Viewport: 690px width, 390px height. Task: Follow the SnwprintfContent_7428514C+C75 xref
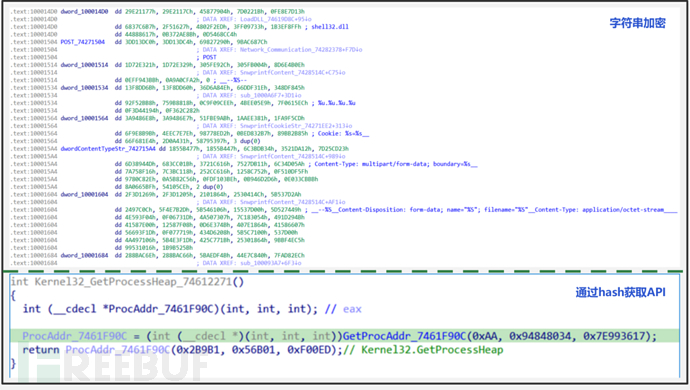pyautogui.click(x=293, y=73)
